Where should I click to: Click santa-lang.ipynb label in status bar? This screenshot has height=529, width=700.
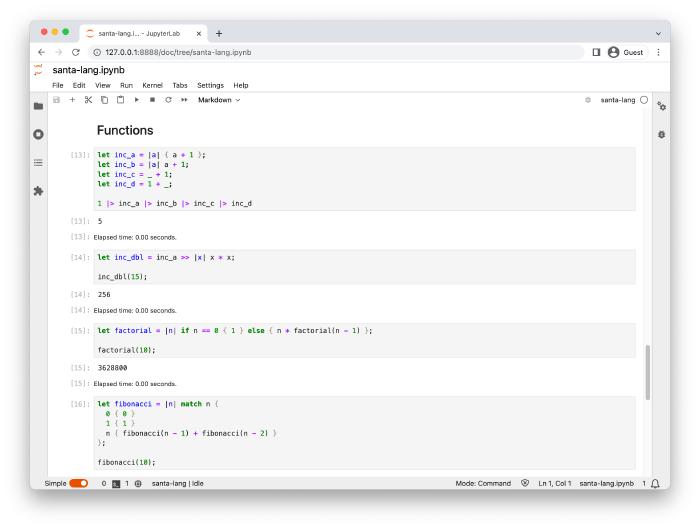click(x=606, y=483)
